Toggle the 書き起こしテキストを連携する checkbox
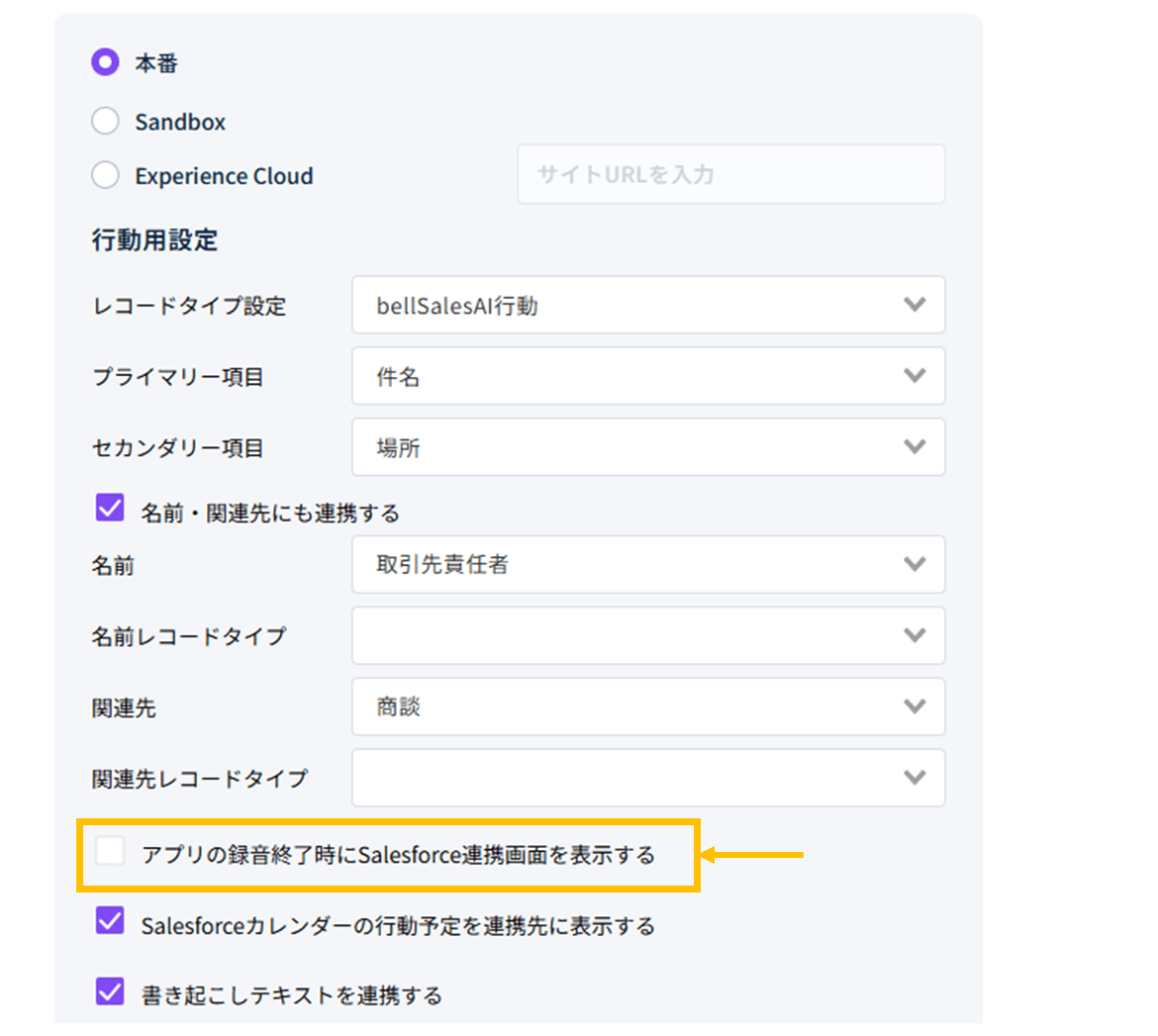 pos(110,991)
